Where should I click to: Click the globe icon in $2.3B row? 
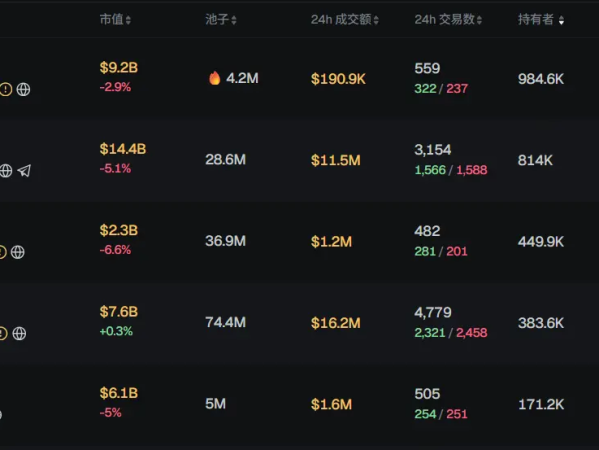point(18,252)
